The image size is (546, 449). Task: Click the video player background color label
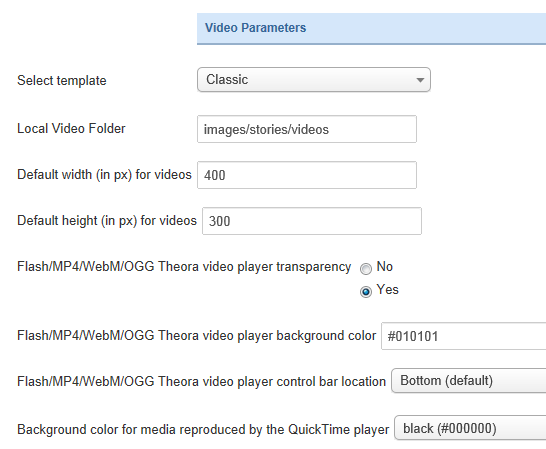(196, 335)
